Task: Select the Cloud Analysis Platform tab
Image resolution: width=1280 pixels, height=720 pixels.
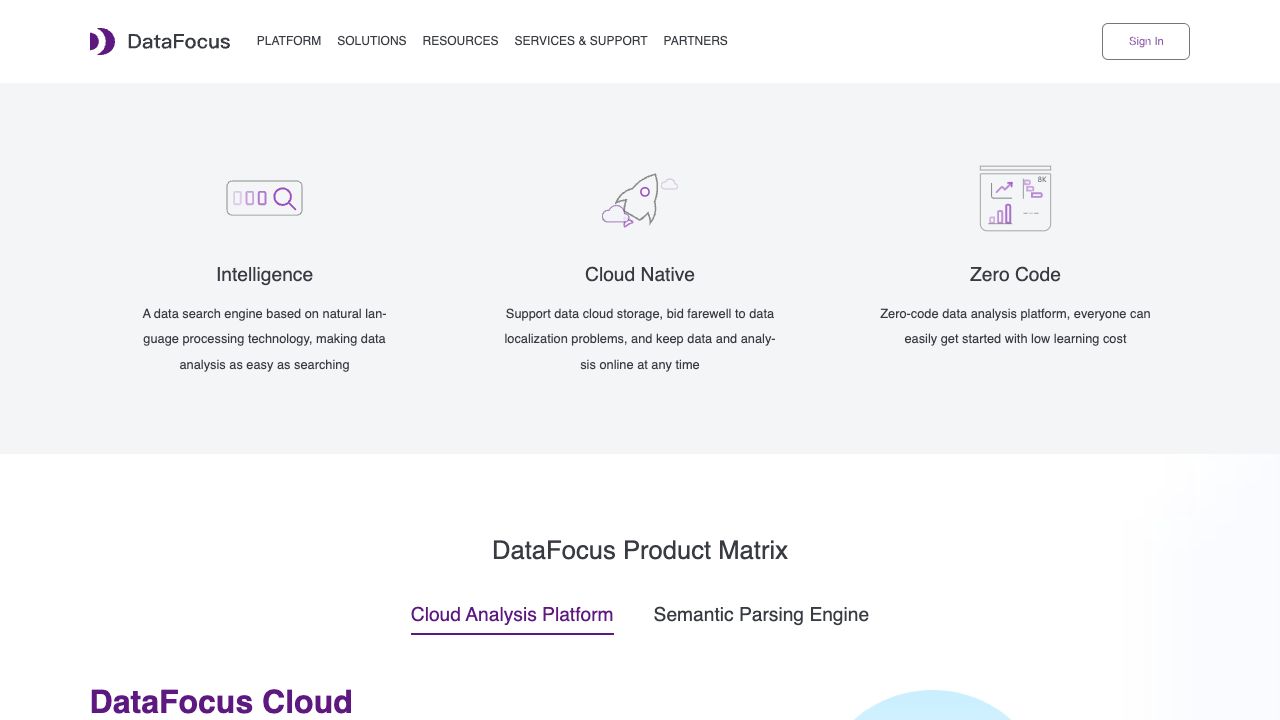Action: 512,615
